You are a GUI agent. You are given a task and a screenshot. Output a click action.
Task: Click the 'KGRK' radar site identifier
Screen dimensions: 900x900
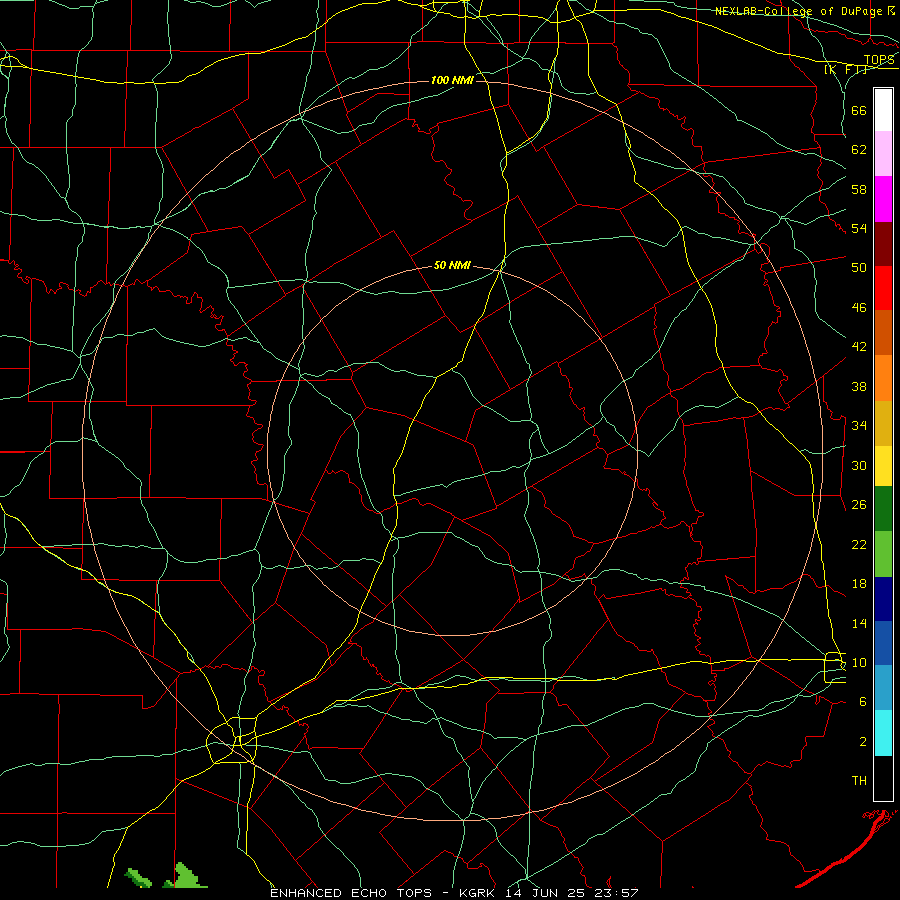click(476, 893)
